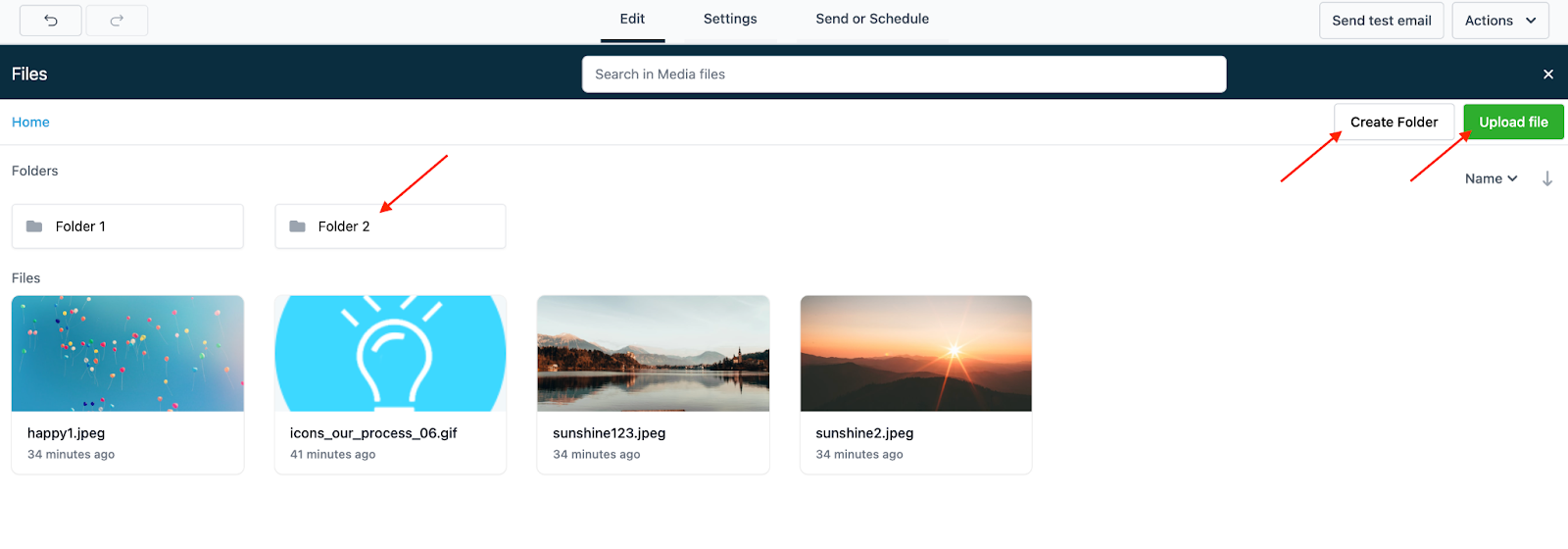Toggle sort direction arrow icon

[x=1546, y=178]
